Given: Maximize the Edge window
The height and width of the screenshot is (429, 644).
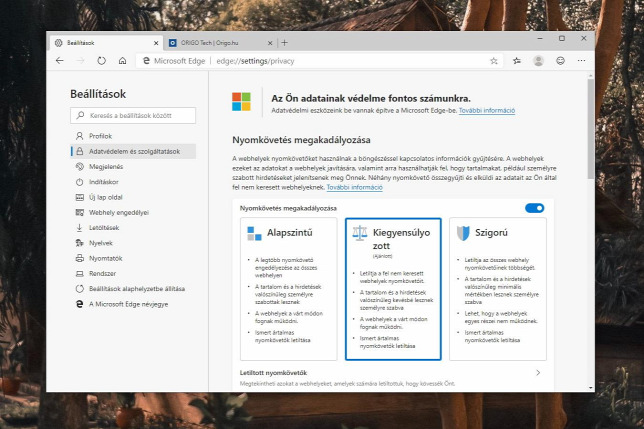Looking at the screenshot, I should [x=562, y=38].
